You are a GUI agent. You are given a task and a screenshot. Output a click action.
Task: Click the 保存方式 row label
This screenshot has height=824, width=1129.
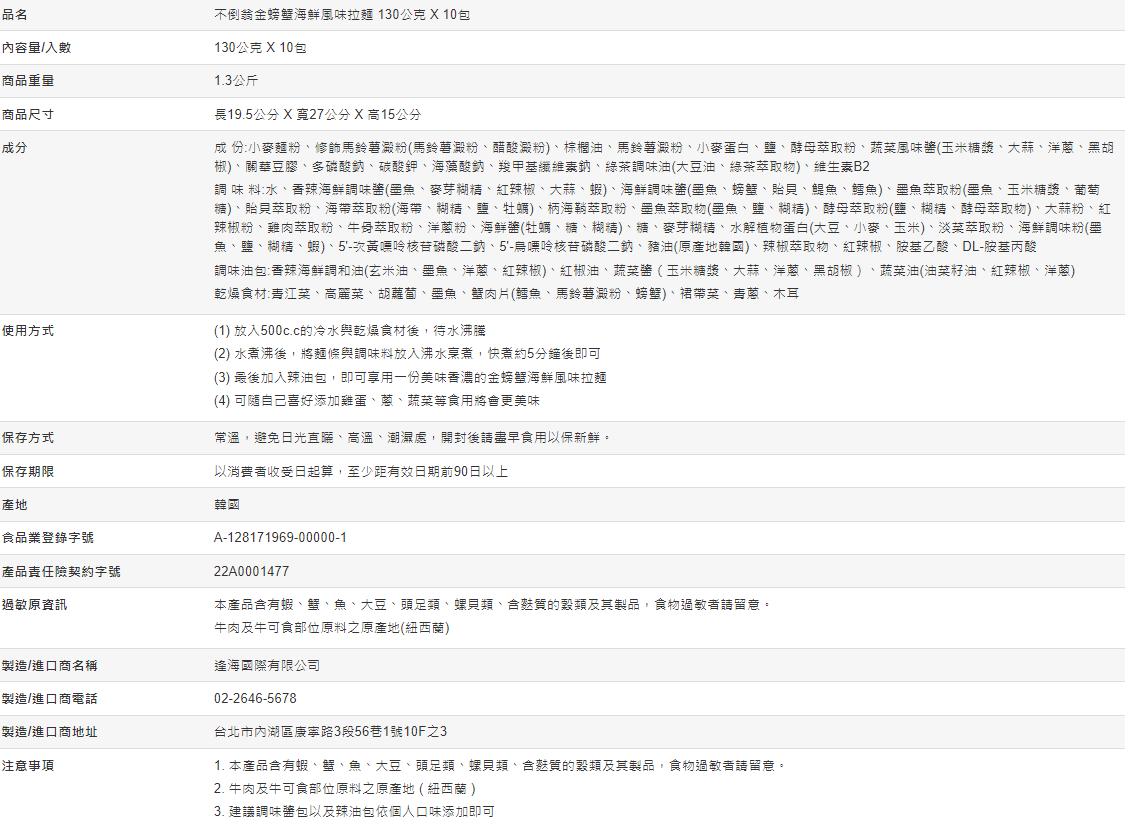coord(28,438)
